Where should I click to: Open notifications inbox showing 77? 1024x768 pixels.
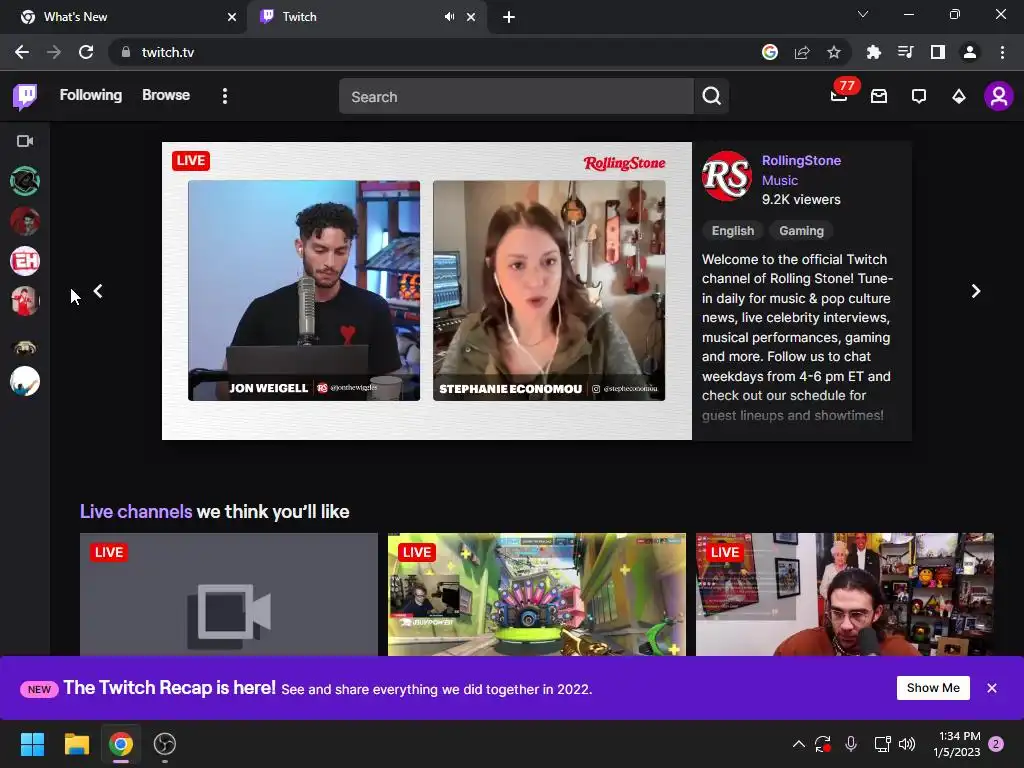click(x=840, y=95)
